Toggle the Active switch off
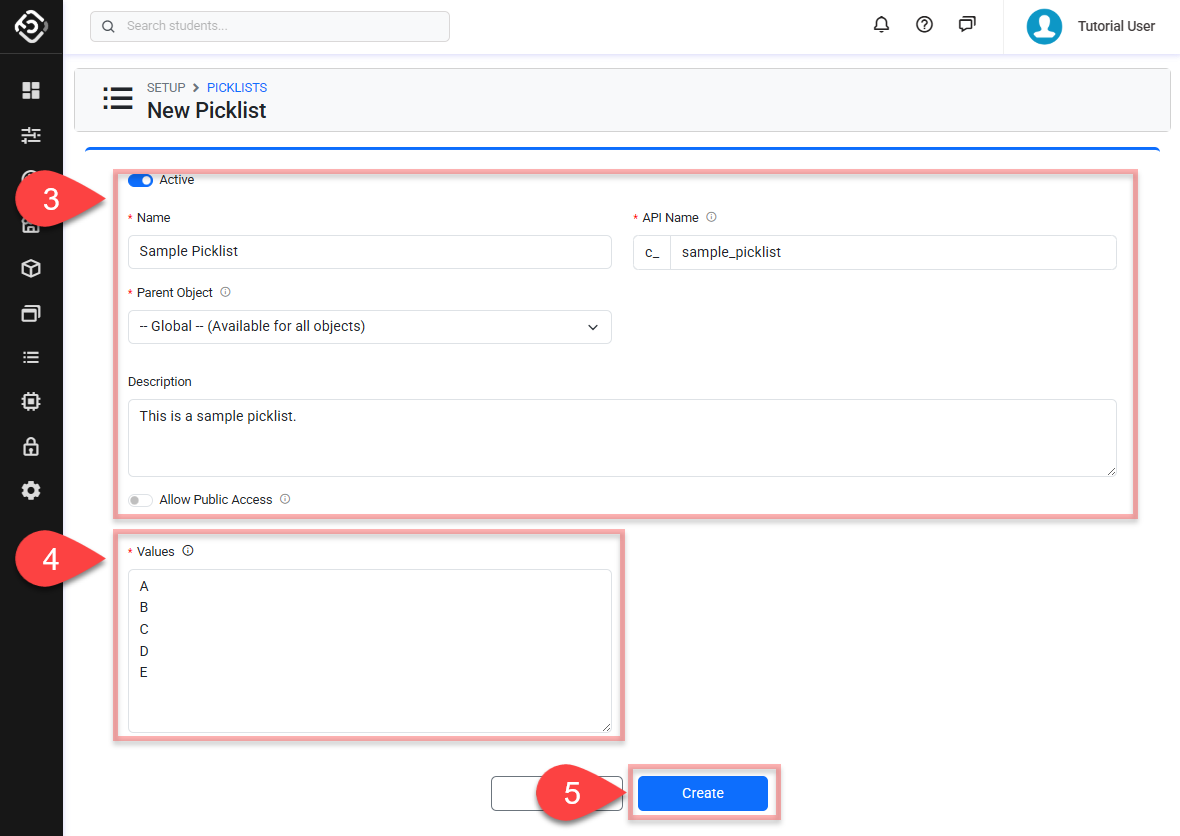Screen dimensions: 1180x836 tap(140, 180)
